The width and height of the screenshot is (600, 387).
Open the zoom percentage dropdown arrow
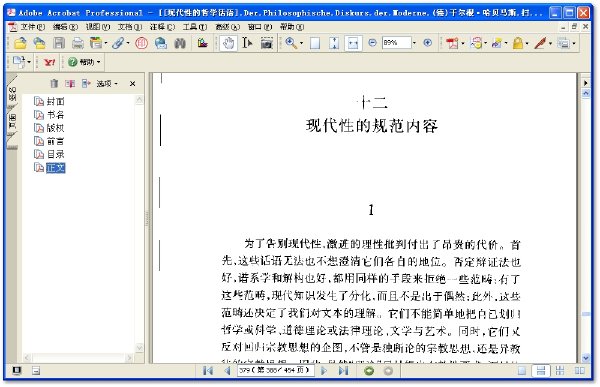click(x=415, y=43)
